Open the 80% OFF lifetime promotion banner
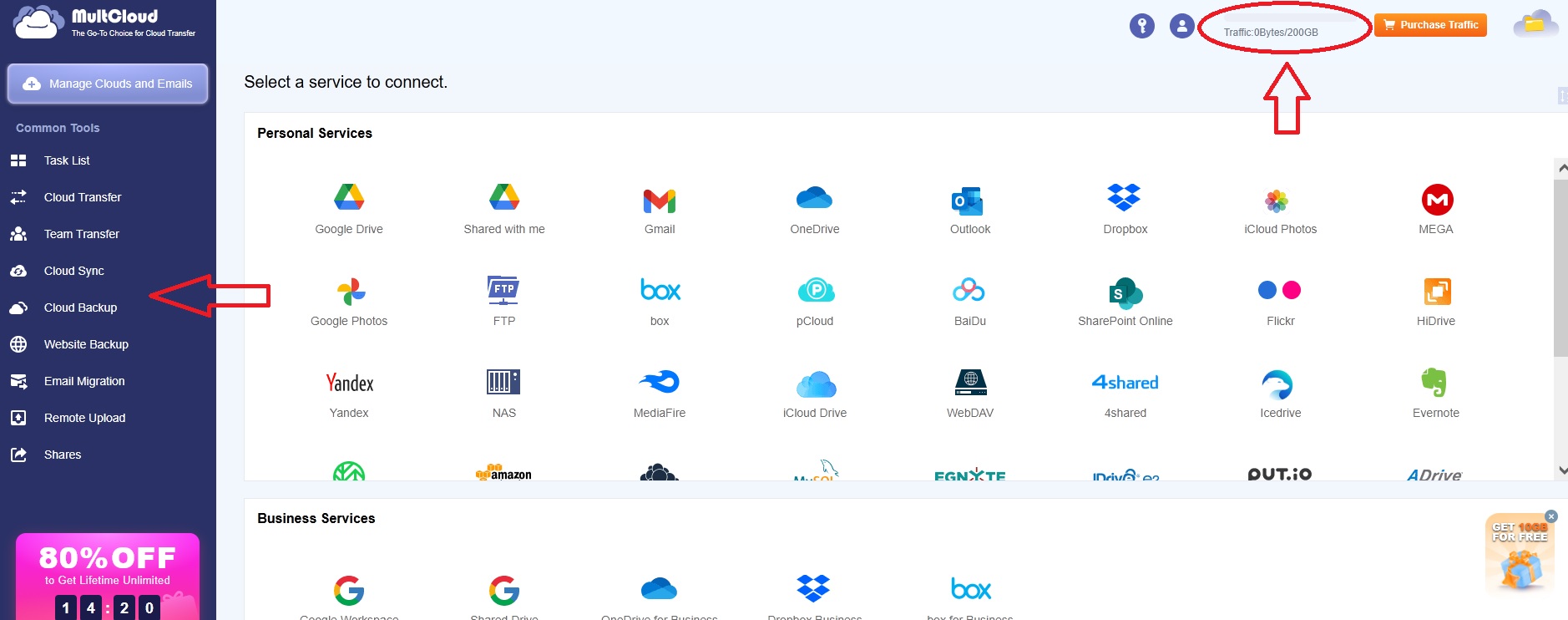The height and width of the screenshot is (620, 1568). tap(108, 577)
